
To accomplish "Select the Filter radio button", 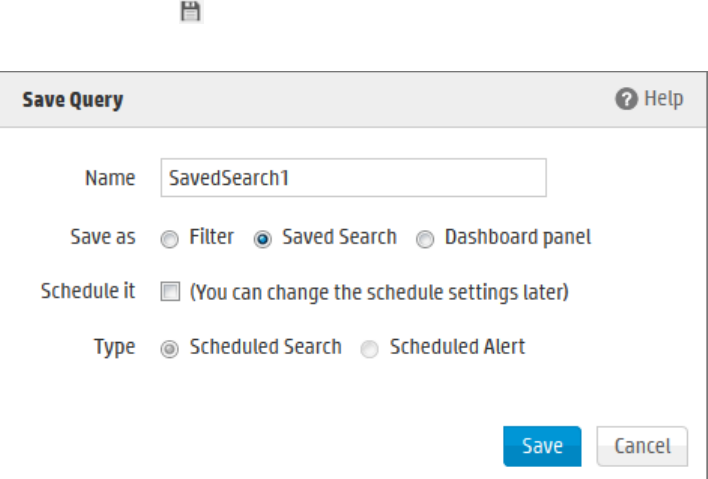I will (169, 239).
